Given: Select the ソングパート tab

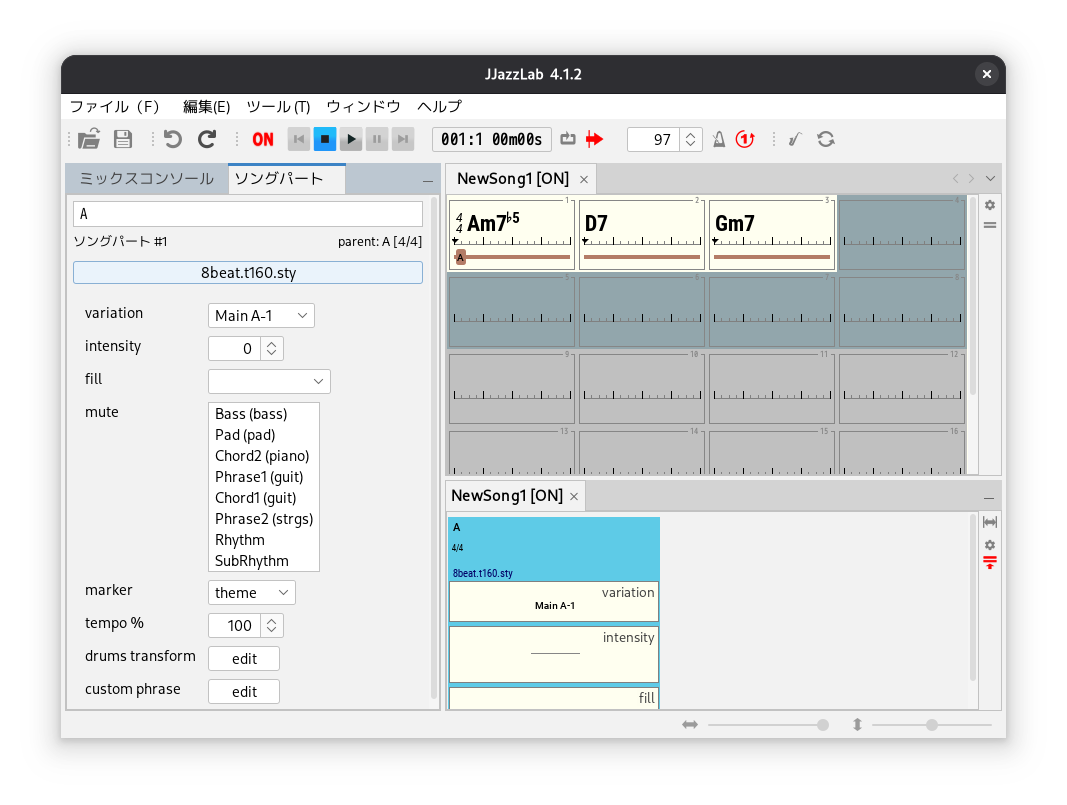Looking at the screenshot, I should point(286,179).
